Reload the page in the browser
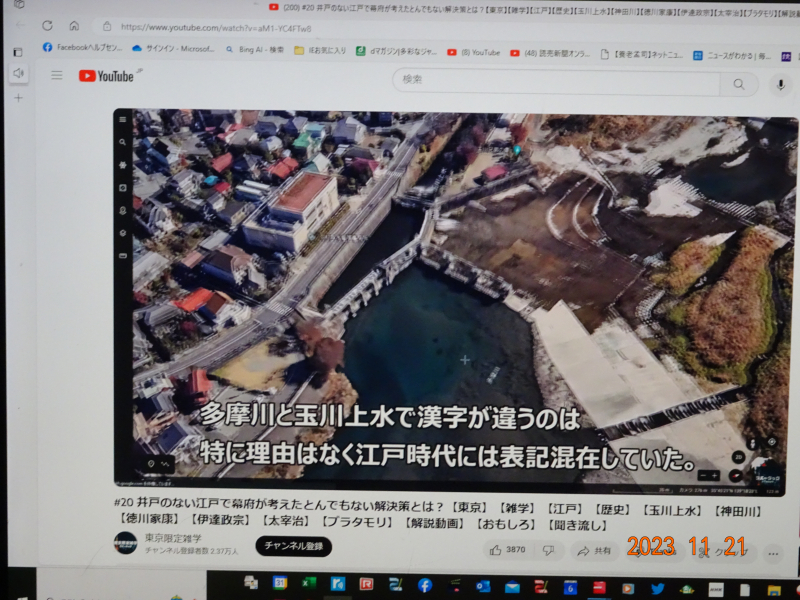This screenshot has width=800, height=600. (47, 26)
